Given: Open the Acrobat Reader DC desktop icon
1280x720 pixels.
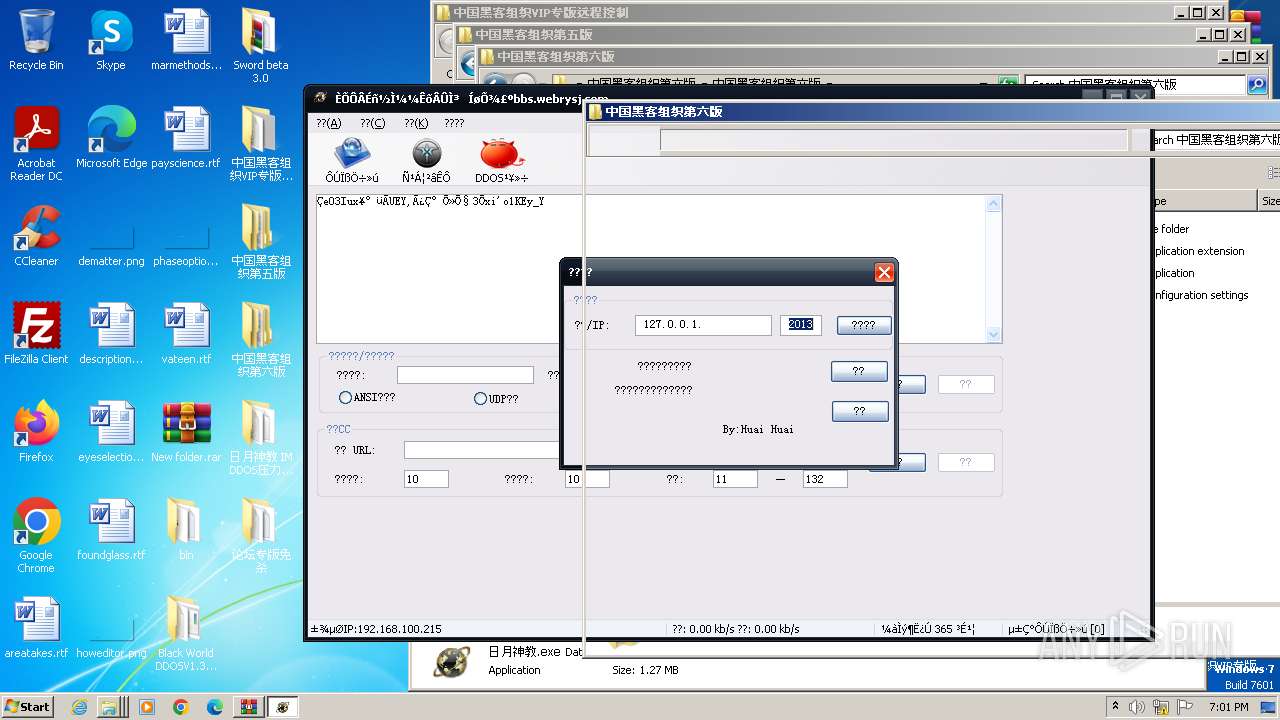Looking at the screenshot, I should [x=36, y=144].
